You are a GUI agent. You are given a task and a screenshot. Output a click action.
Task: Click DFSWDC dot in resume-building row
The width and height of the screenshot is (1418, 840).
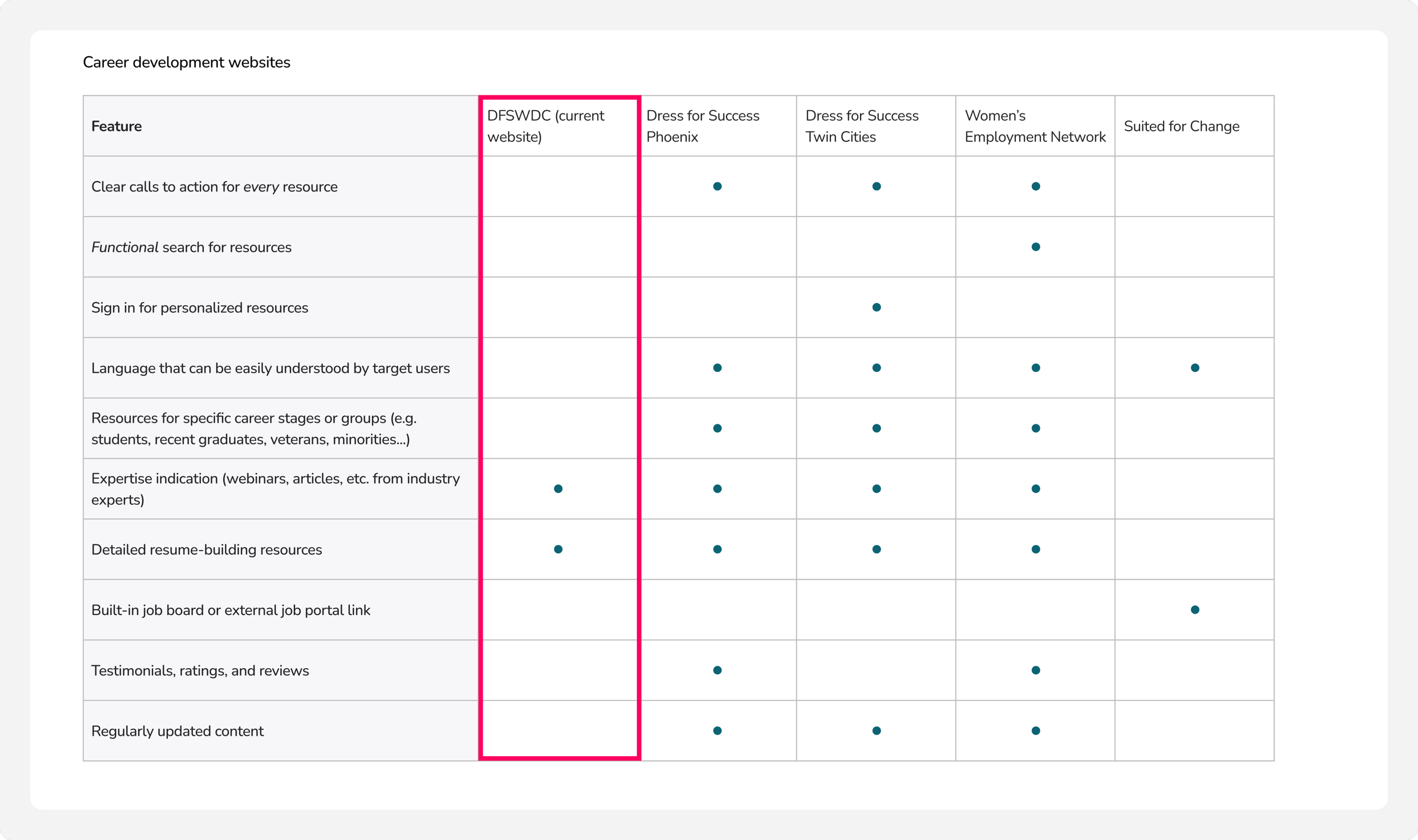558,549
